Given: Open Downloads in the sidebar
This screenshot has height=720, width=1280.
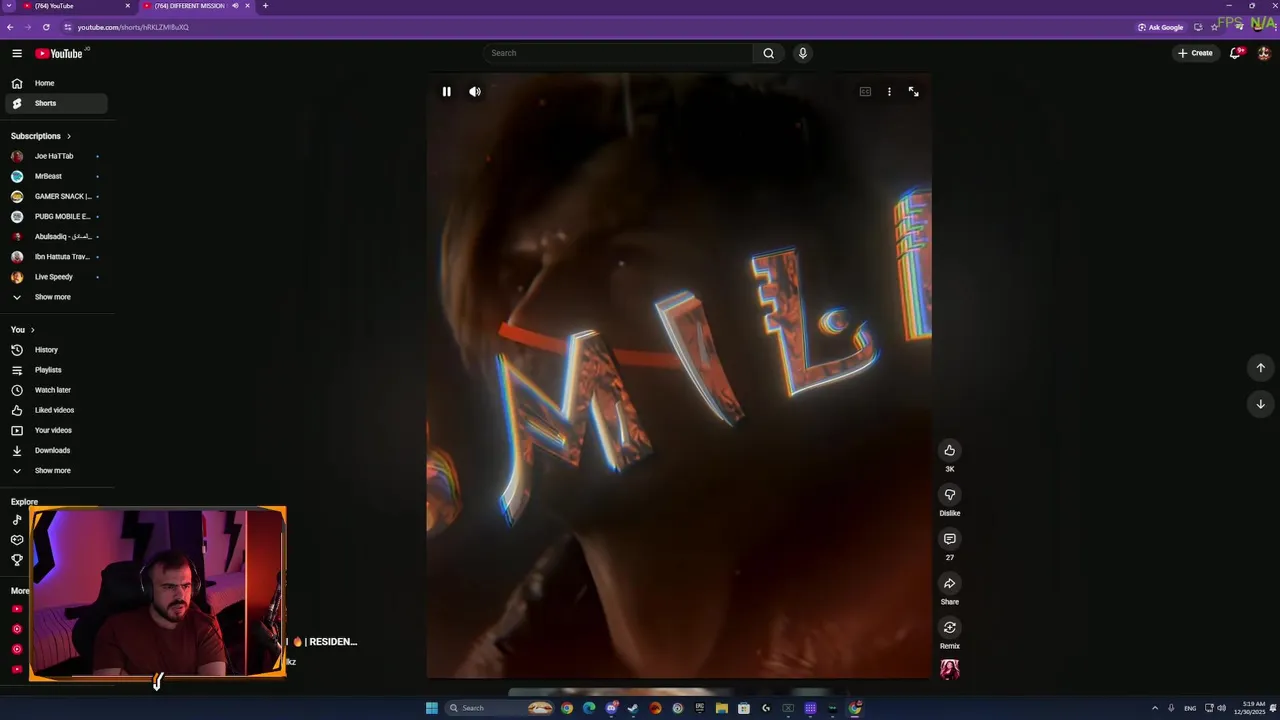Looking at the screenshot, I should click(56, 450).
